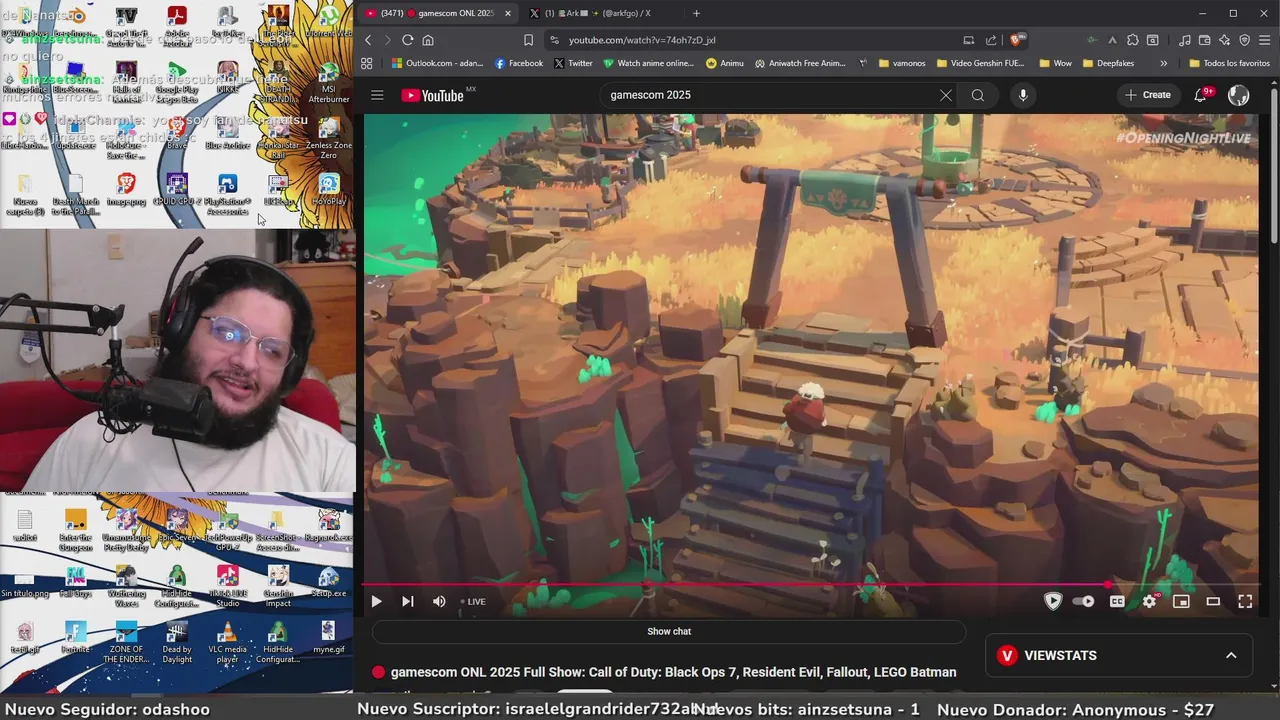Image resolution: width=1280 pixels, height=720 pixels.
Task: Expand hidden bookmarks chevron
Action: (1163, 63)
